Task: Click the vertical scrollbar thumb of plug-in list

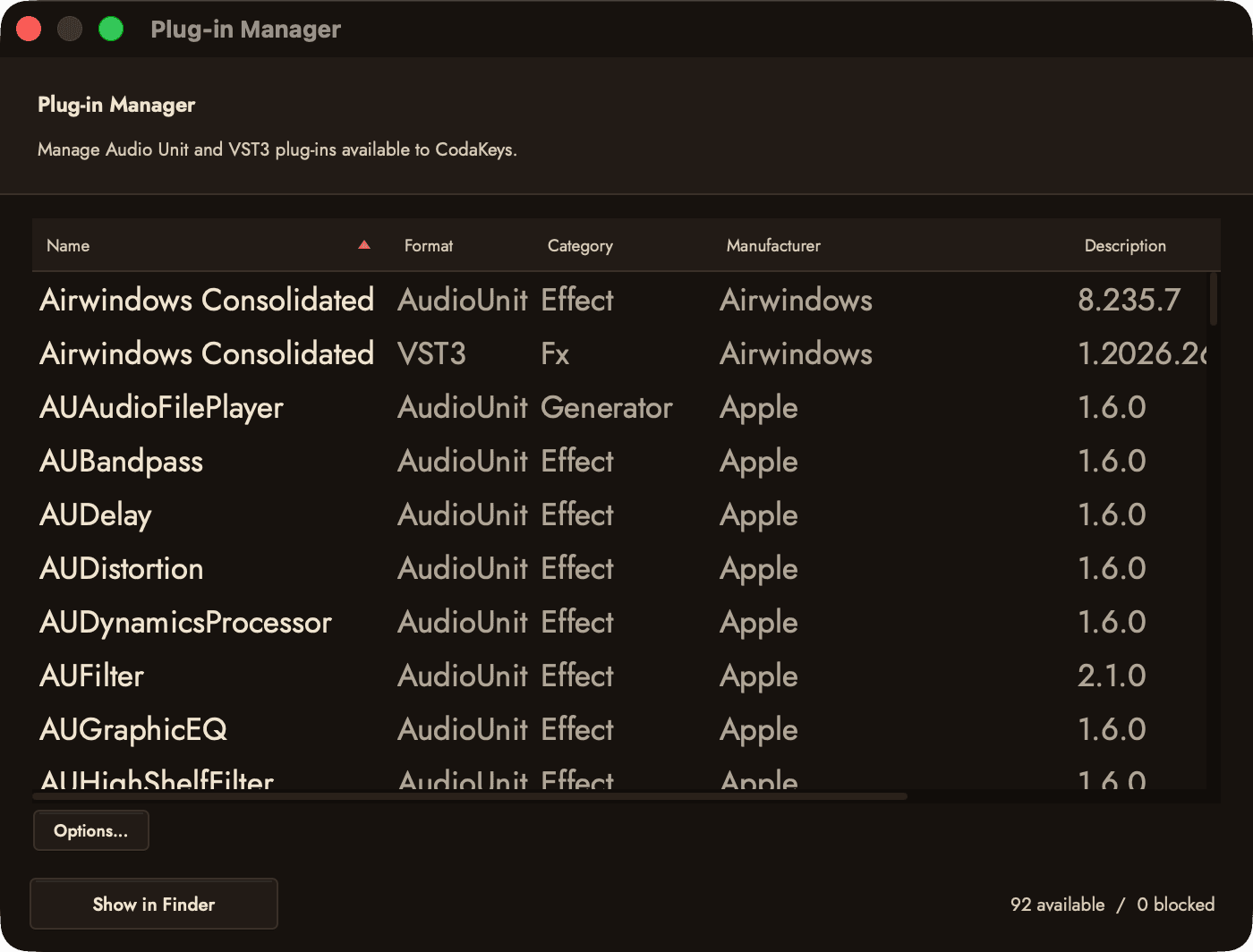Action: click(x=1214, y=300)
